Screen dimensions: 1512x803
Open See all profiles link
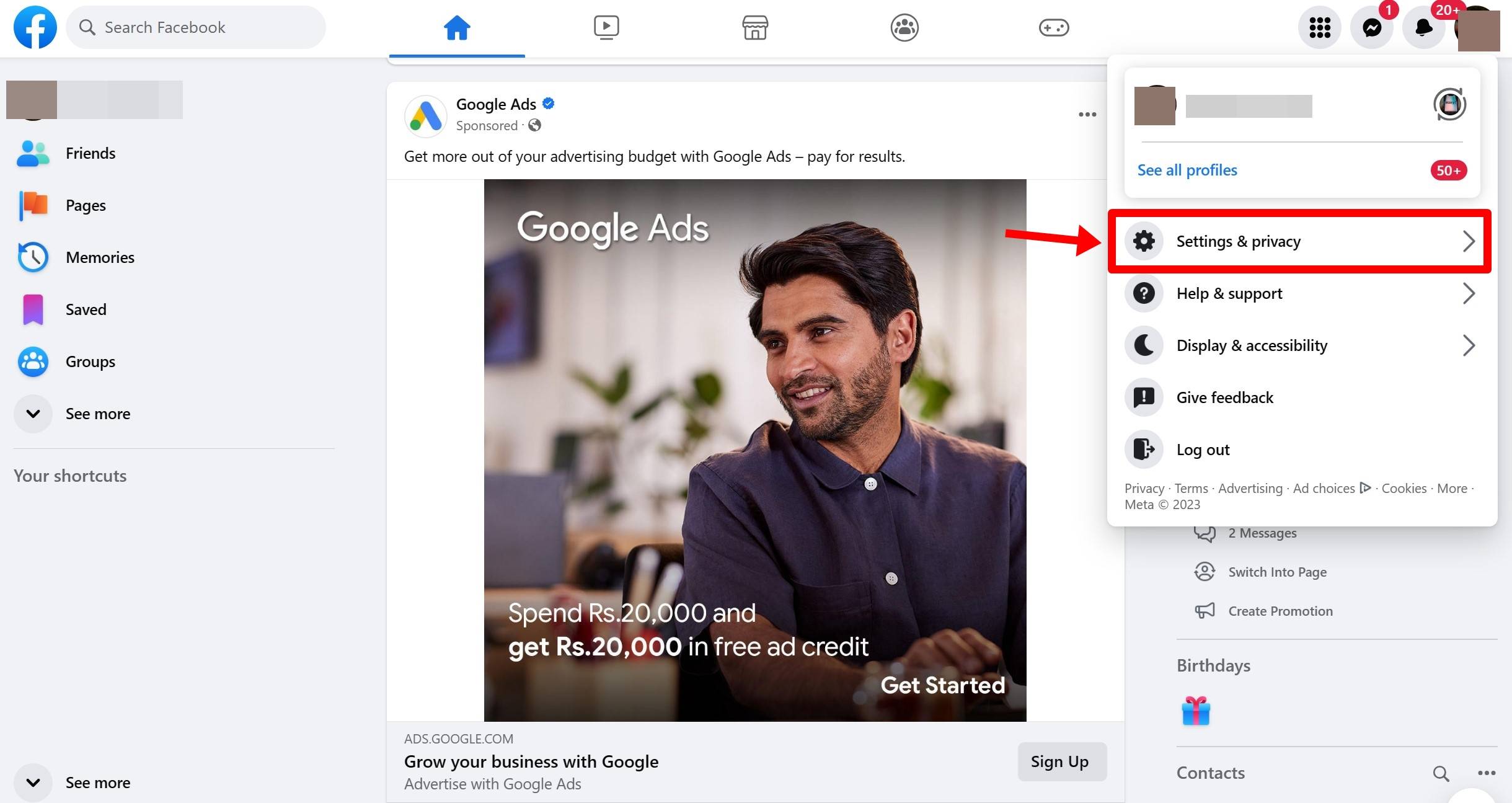pyautogui.click(x=1187, y=170)
